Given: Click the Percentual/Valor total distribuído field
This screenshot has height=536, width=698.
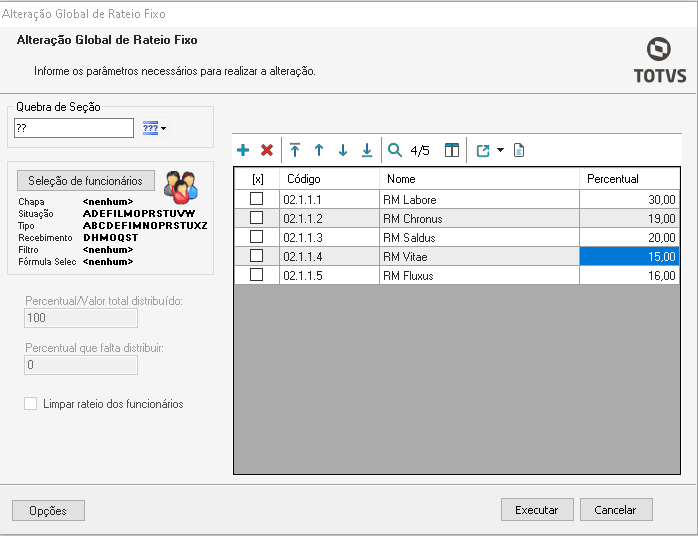Looking at the screenshot, I should coord(81,318).
